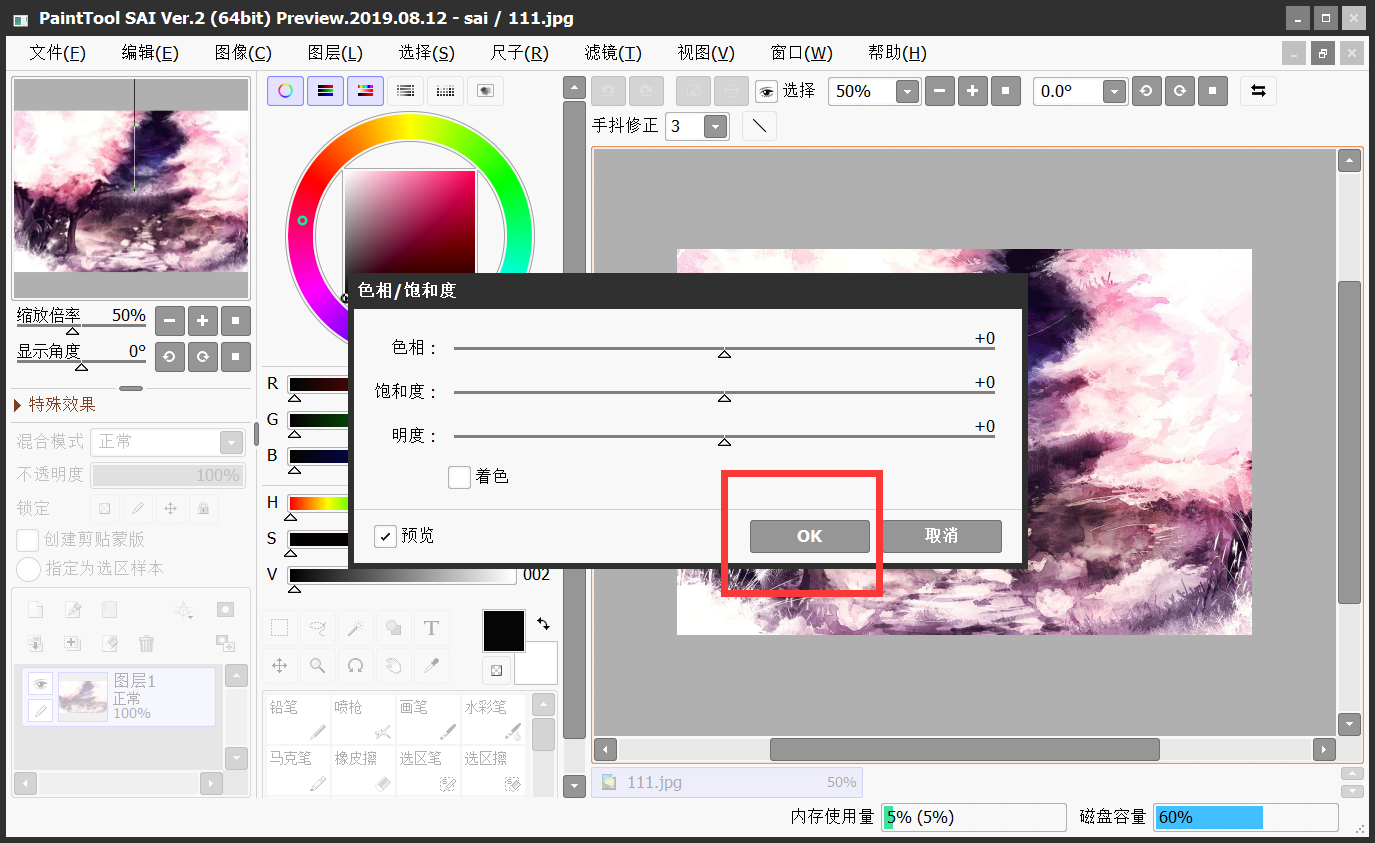Select the 水彩笔 watercolor brush
Image resolution: width=1375 pixels, height=843 pixels.
pos(492,719)
